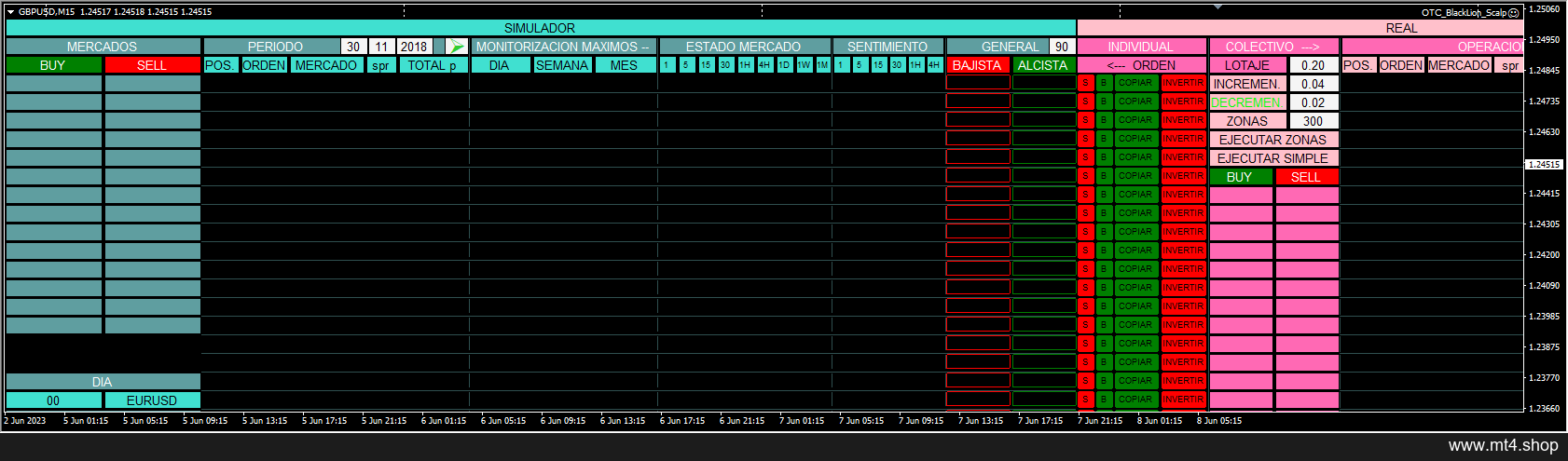Click the SEMANA column button
The image size is (1568, 461).
[562, 65]
